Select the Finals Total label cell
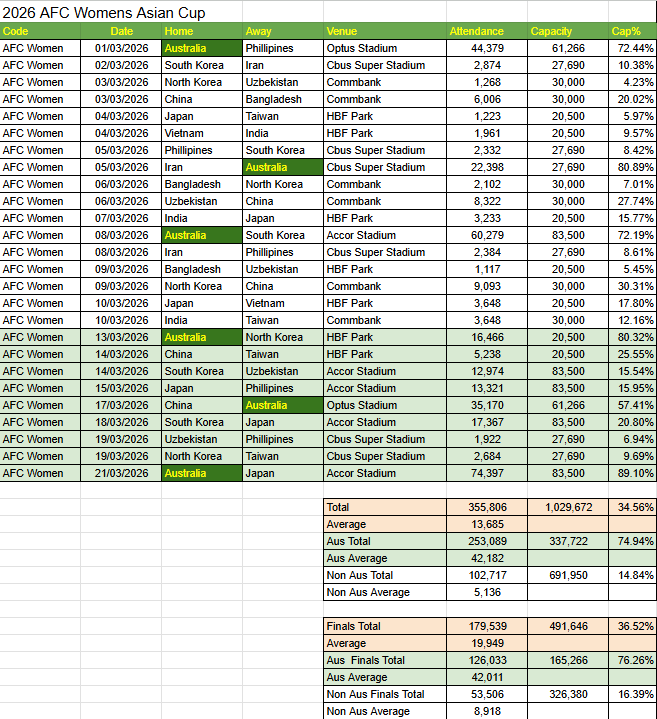The height and width of the screenshot is (719, 657). [385, 626]
